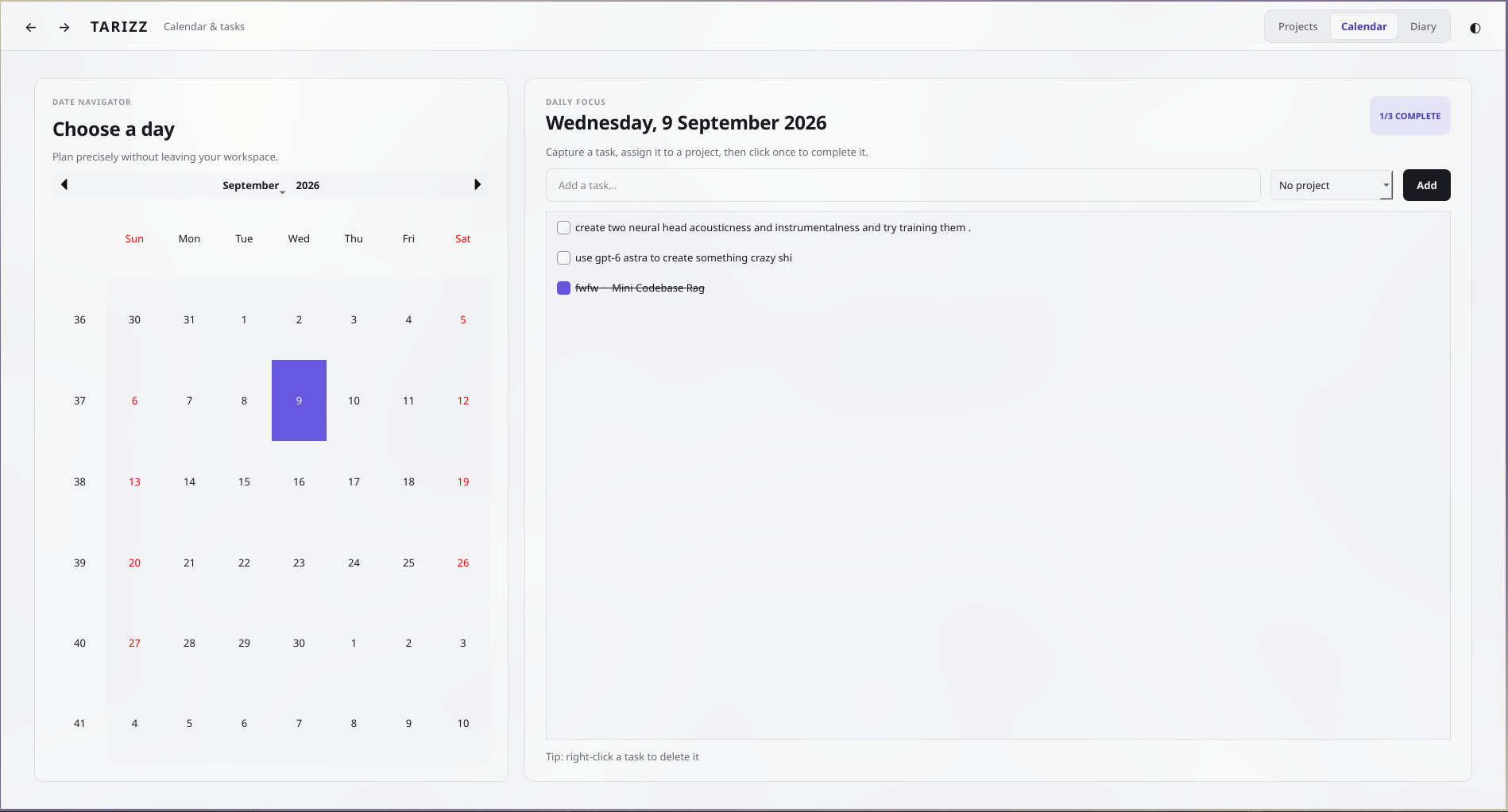Screen dimensions: 1508x812
Task: Select Sunday 13 September
Action: 134,481
